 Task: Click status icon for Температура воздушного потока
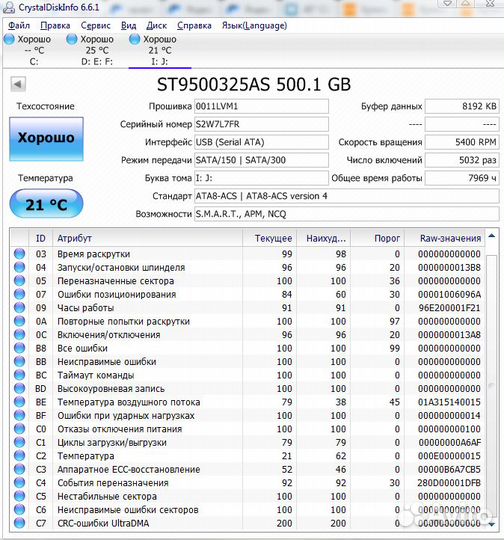point(20,402)
